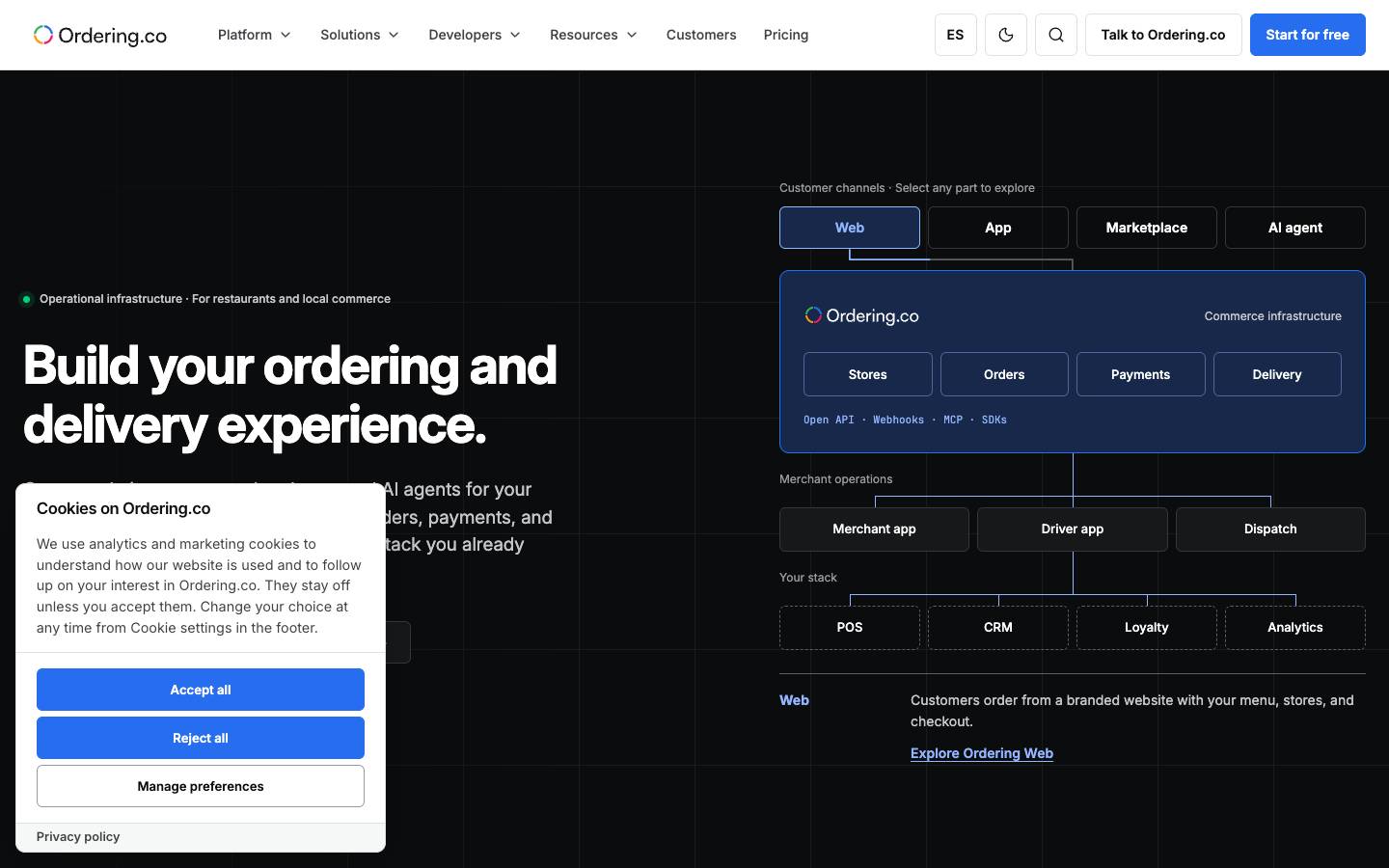
Task: Click the 'Cookies on Ordering.co' heading
Action: pyautogui.click(x=123, y=508)
